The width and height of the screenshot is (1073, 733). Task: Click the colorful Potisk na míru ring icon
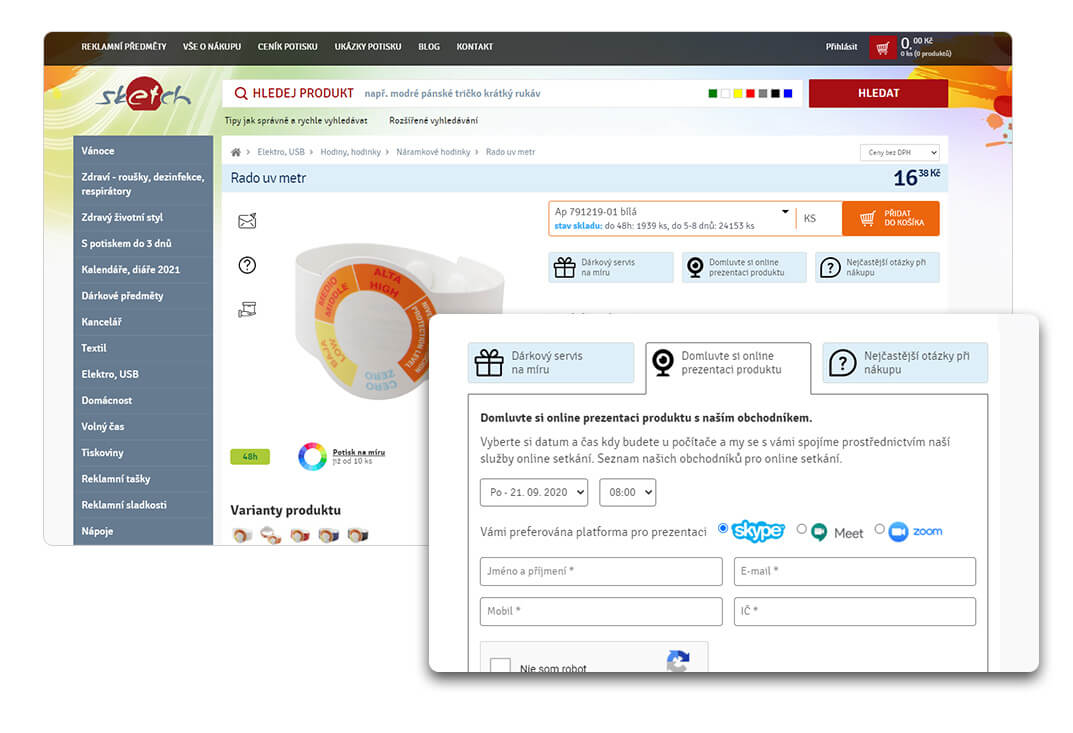312,457
